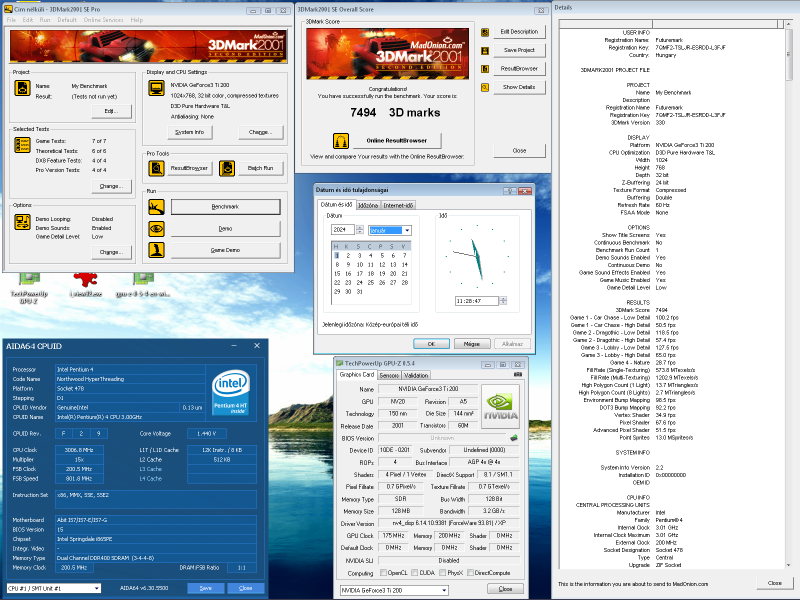This screenshot has width=800, height=600.
Task: Select day 31 in the calendar
Action: 360,292
